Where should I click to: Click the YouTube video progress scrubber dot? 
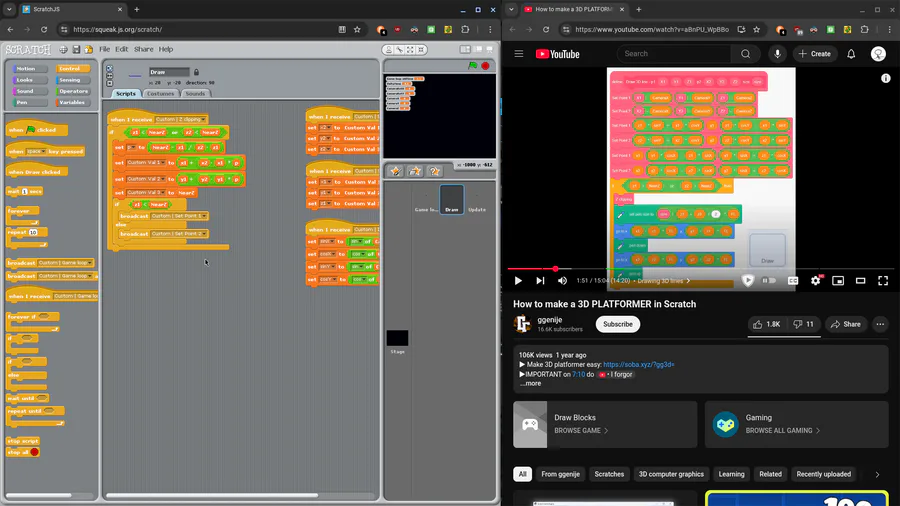click(555, 268)
